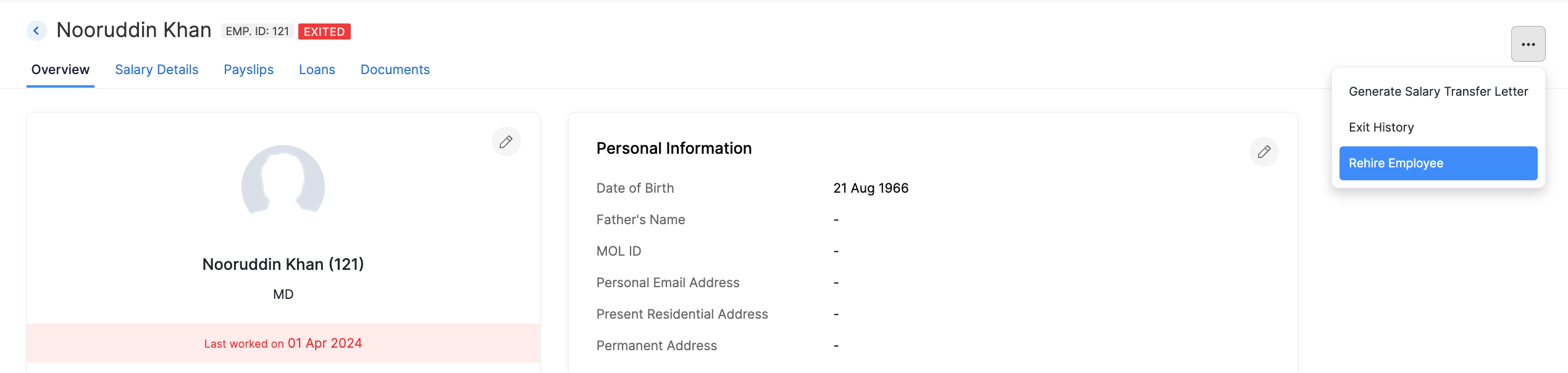1568x373 pixels.
Task: Select the Rehire Employee option
Action: coord(1438,163)
